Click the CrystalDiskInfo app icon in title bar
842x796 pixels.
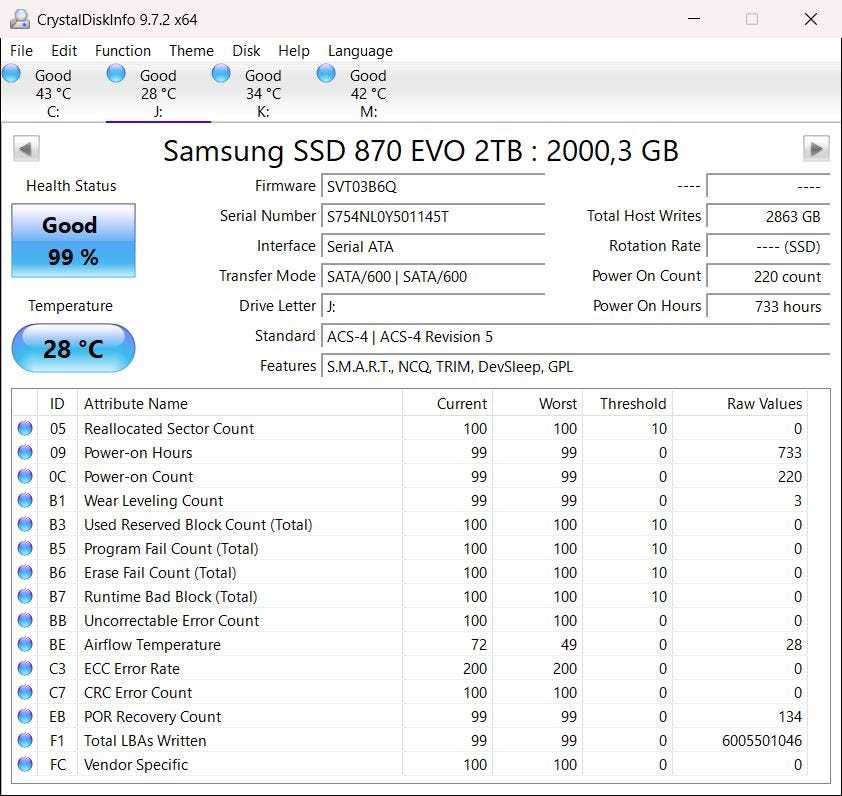(x=19, y=19)
